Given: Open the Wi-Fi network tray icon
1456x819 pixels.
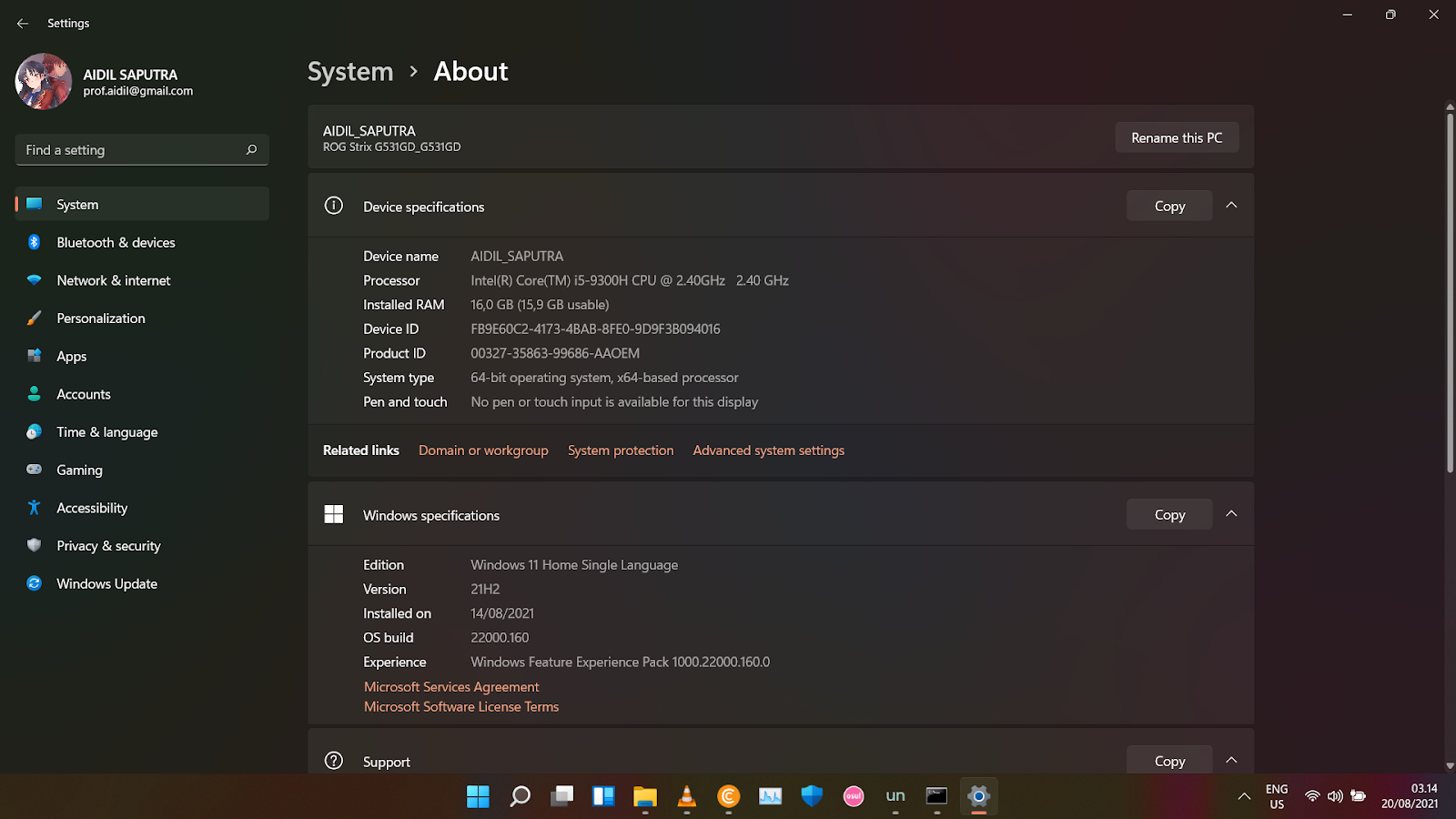Looking at the screenshot, I should pos(1312,796).
